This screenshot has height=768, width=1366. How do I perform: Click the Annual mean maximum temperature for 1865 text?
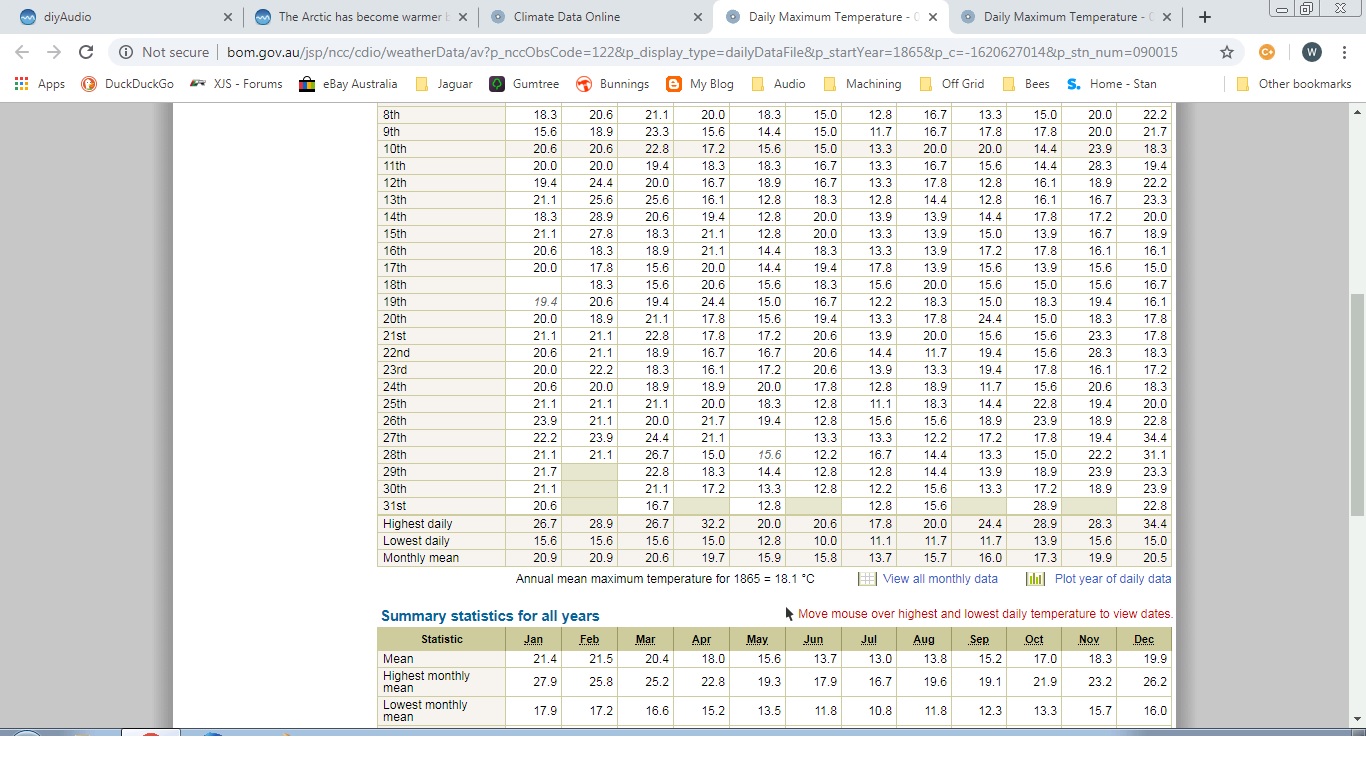pyautogui.click(x=665, y=579)
